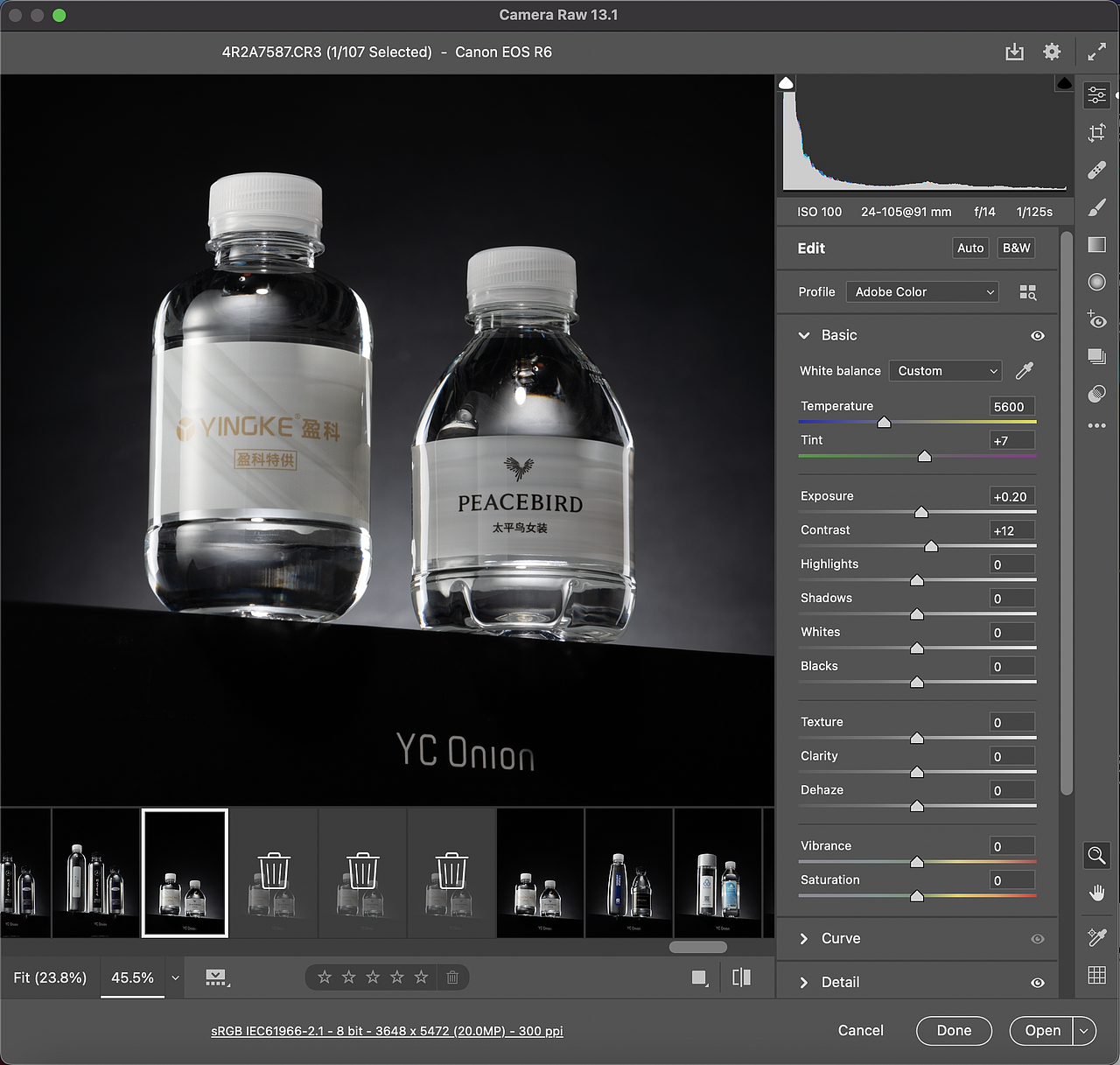Click the Tint value field +7
Image resolution: width=1120 pixels, height=1065 pixels.
point(1012,441)
